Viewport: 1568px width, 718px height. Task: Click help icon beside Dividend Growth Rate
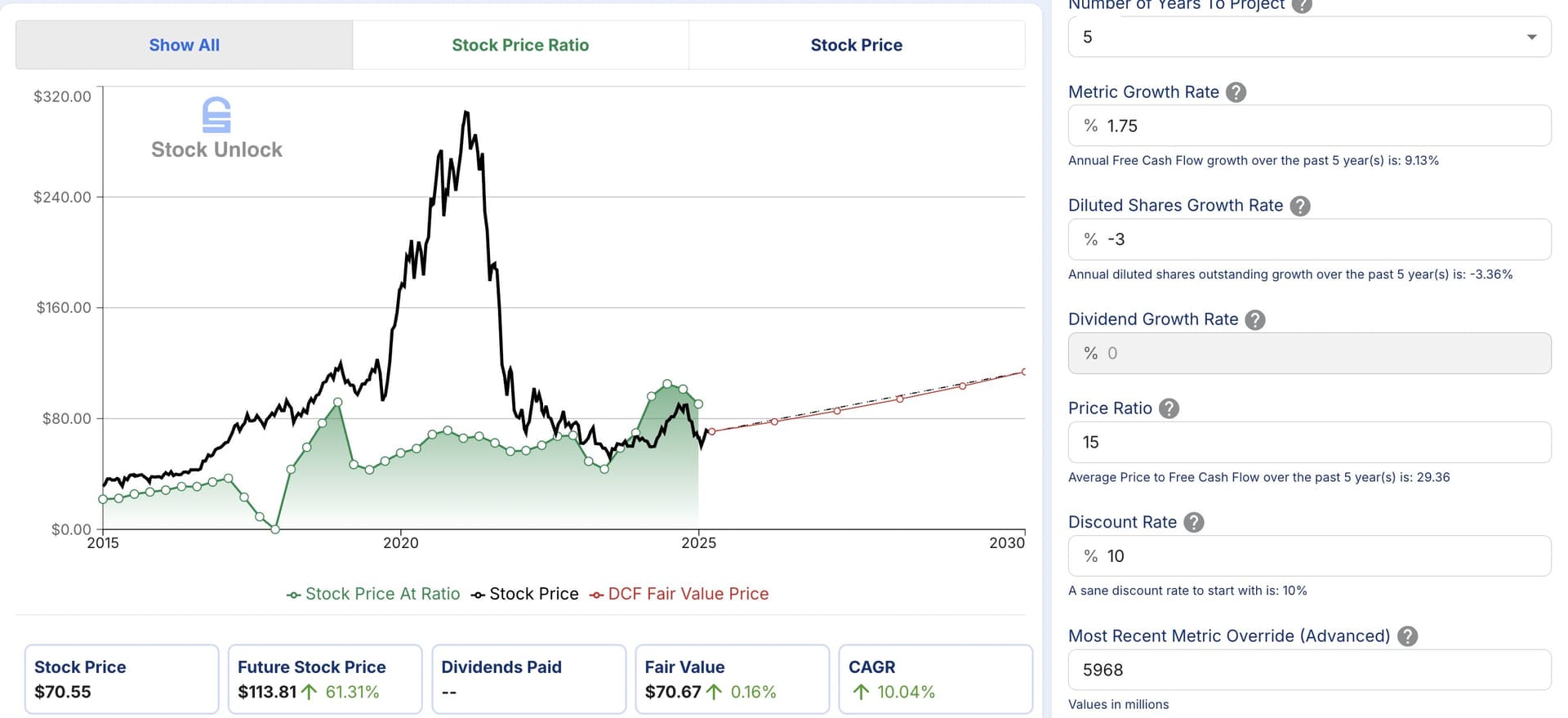click(1255, 319)
